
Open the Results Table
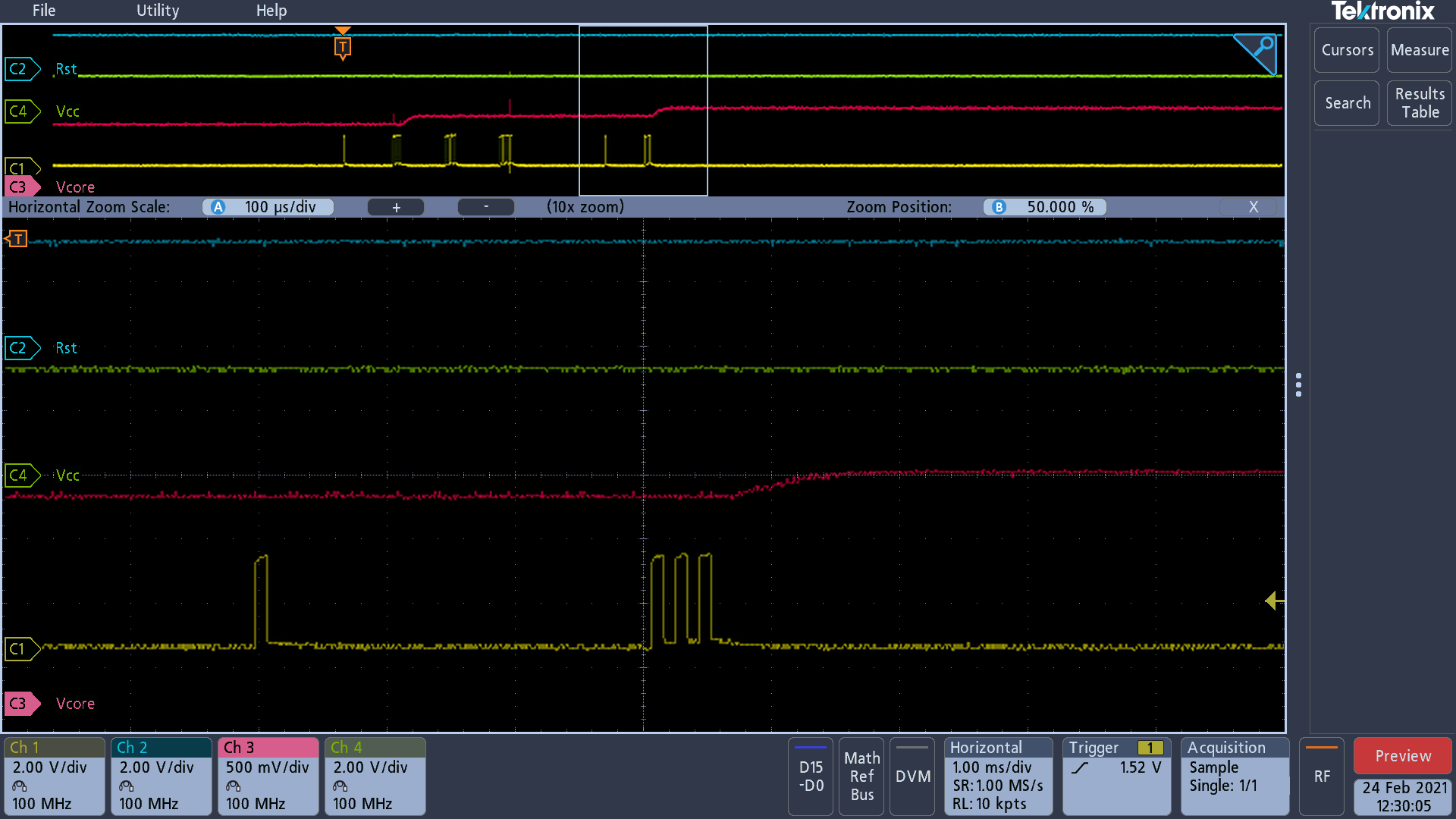pyautogui.click(x=1420, y=103)
